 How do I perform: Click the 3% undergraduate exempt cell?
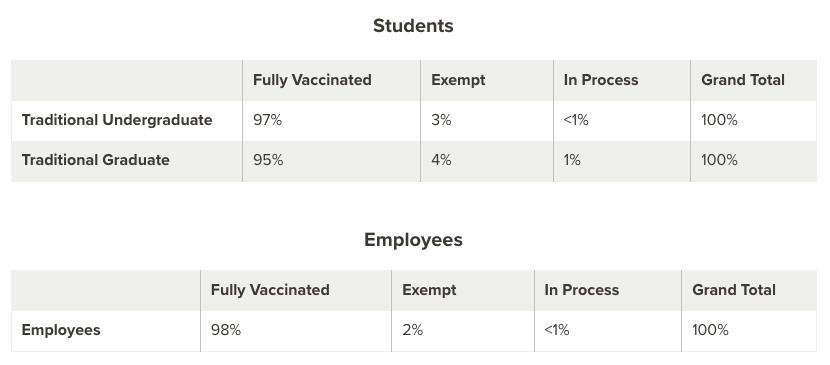(x=441, y=120)
